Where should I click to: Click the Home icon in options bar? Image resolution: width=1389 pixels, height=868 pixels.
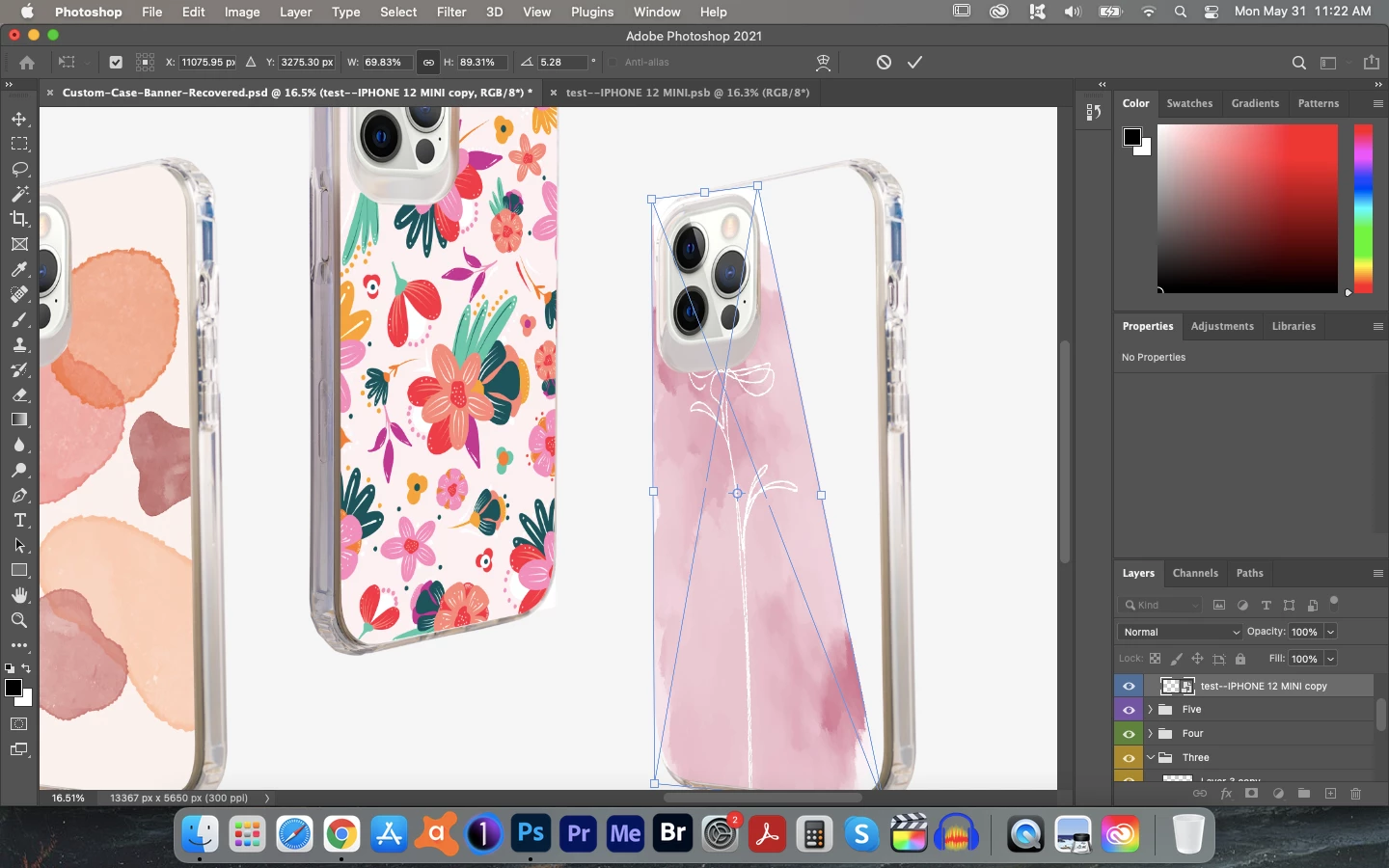coord(27,62)
